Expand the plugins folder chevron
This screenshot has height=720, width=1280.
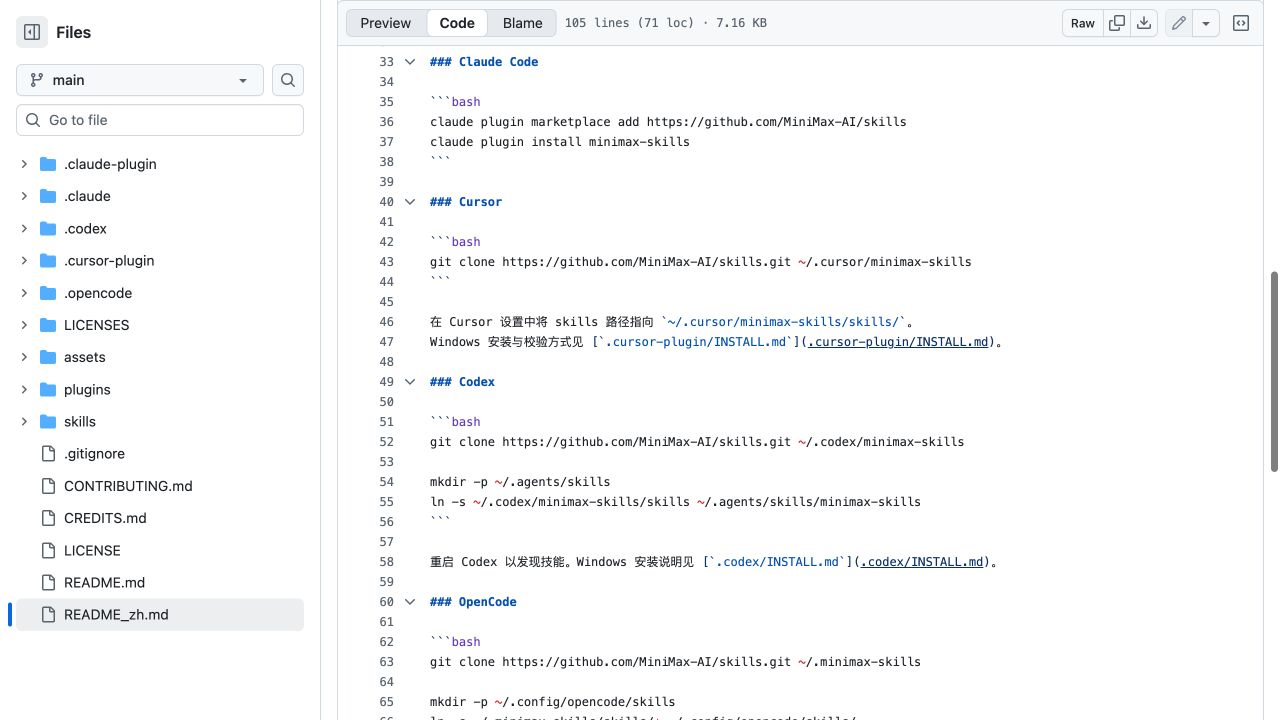point(24,389)
